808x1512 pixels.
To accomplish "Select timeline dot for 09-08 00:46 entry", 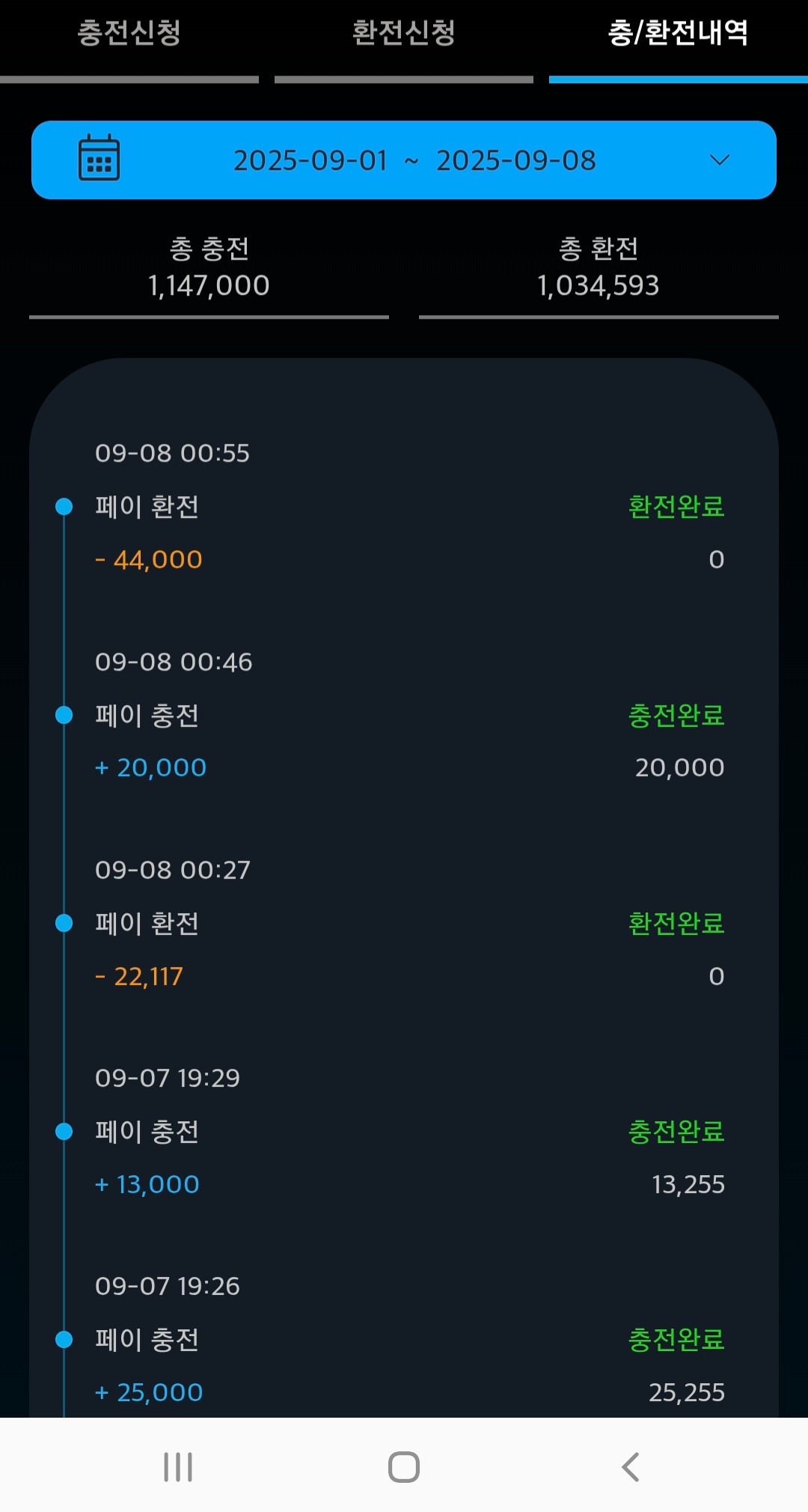I will pyautogui.click(x=64, y=716).
